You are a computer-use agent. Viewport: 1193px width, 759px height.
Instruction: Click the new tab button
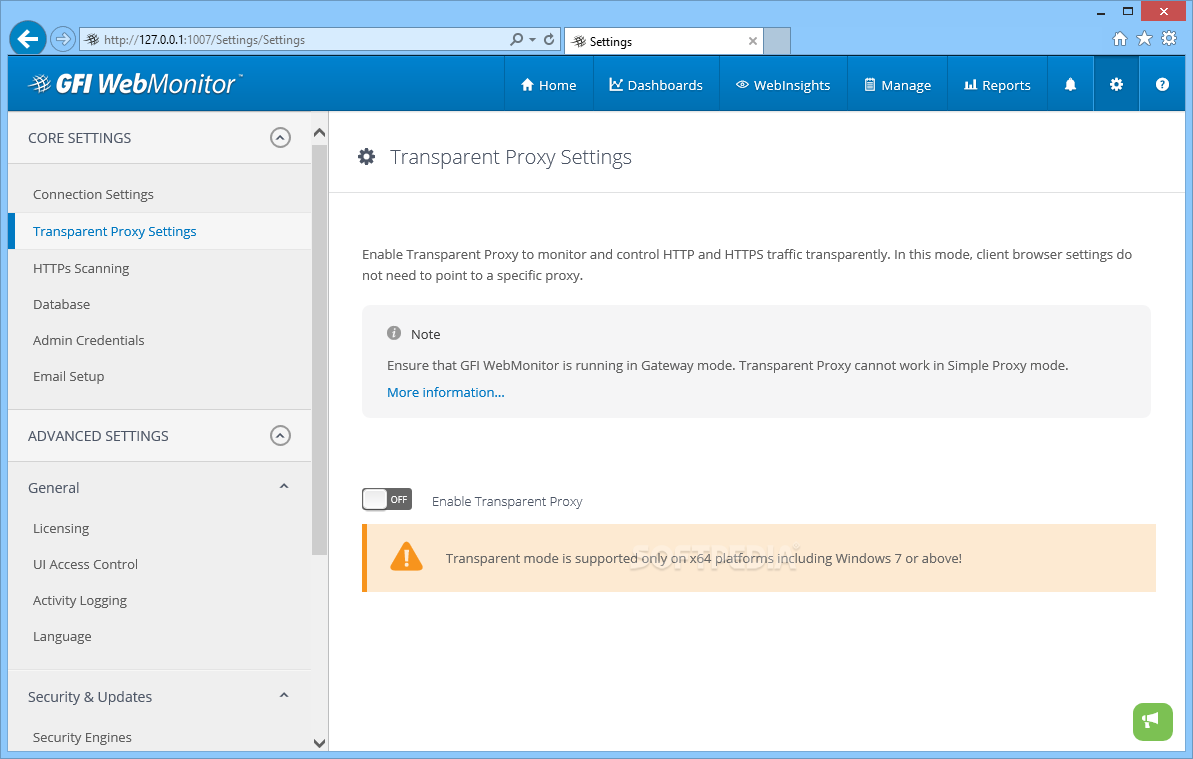coord(777,41)
